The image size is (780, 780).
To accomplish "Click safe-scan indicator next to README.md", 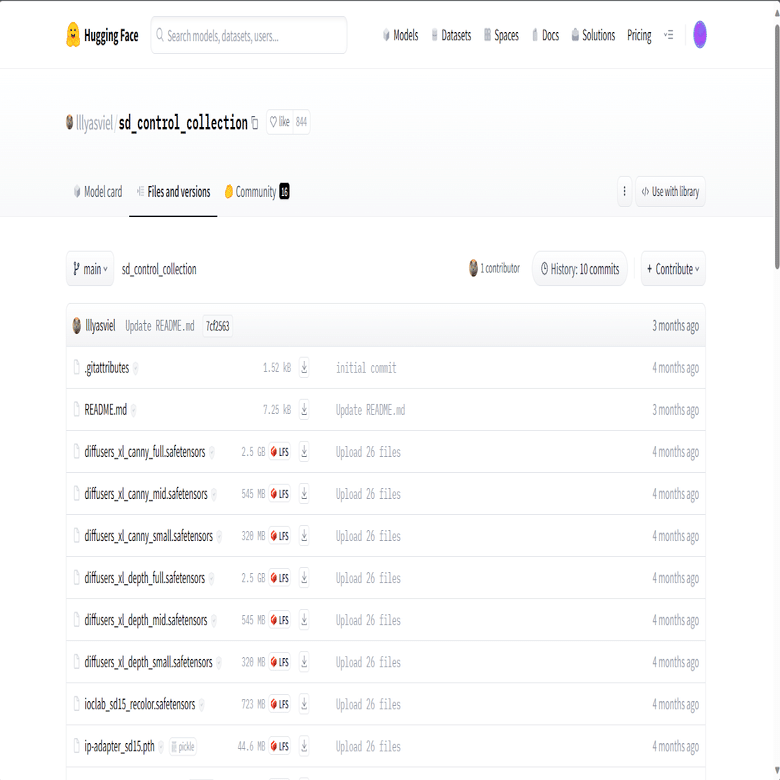I will pyautogui.click(x=133, y=410).
